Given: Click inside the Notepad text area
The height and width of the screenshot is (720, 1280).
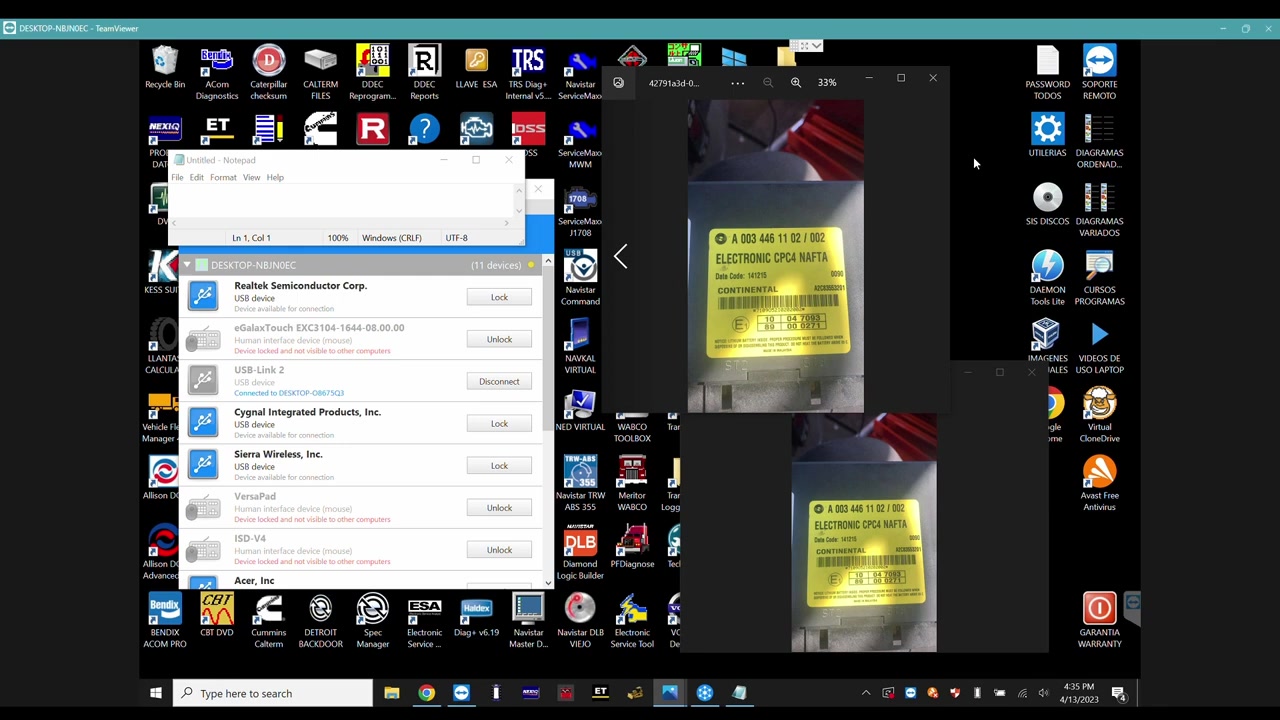Looking at the screenshot, I should (340, 201).
